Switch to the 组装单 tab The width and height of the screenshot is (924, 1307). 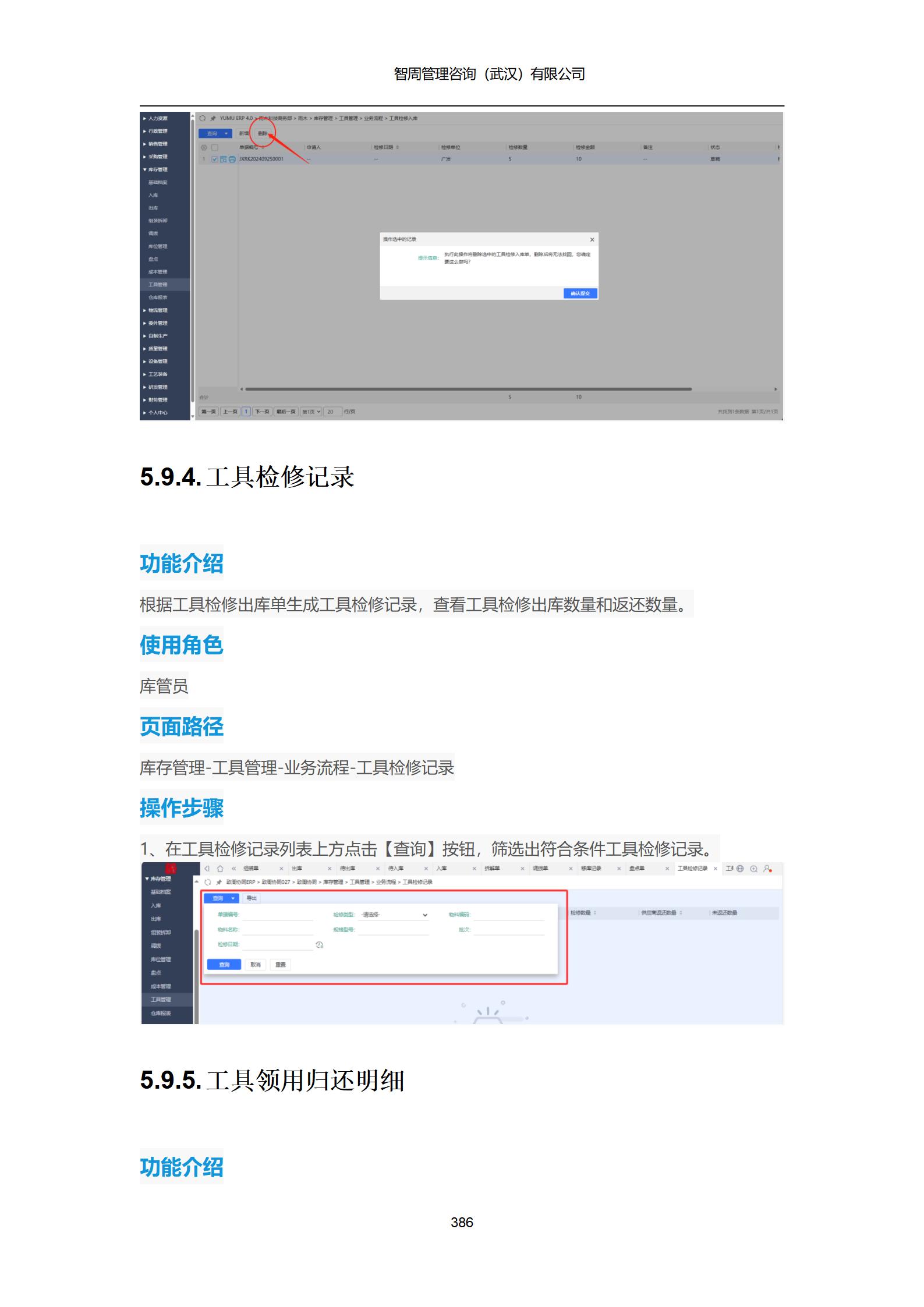[x=251, y=869]
